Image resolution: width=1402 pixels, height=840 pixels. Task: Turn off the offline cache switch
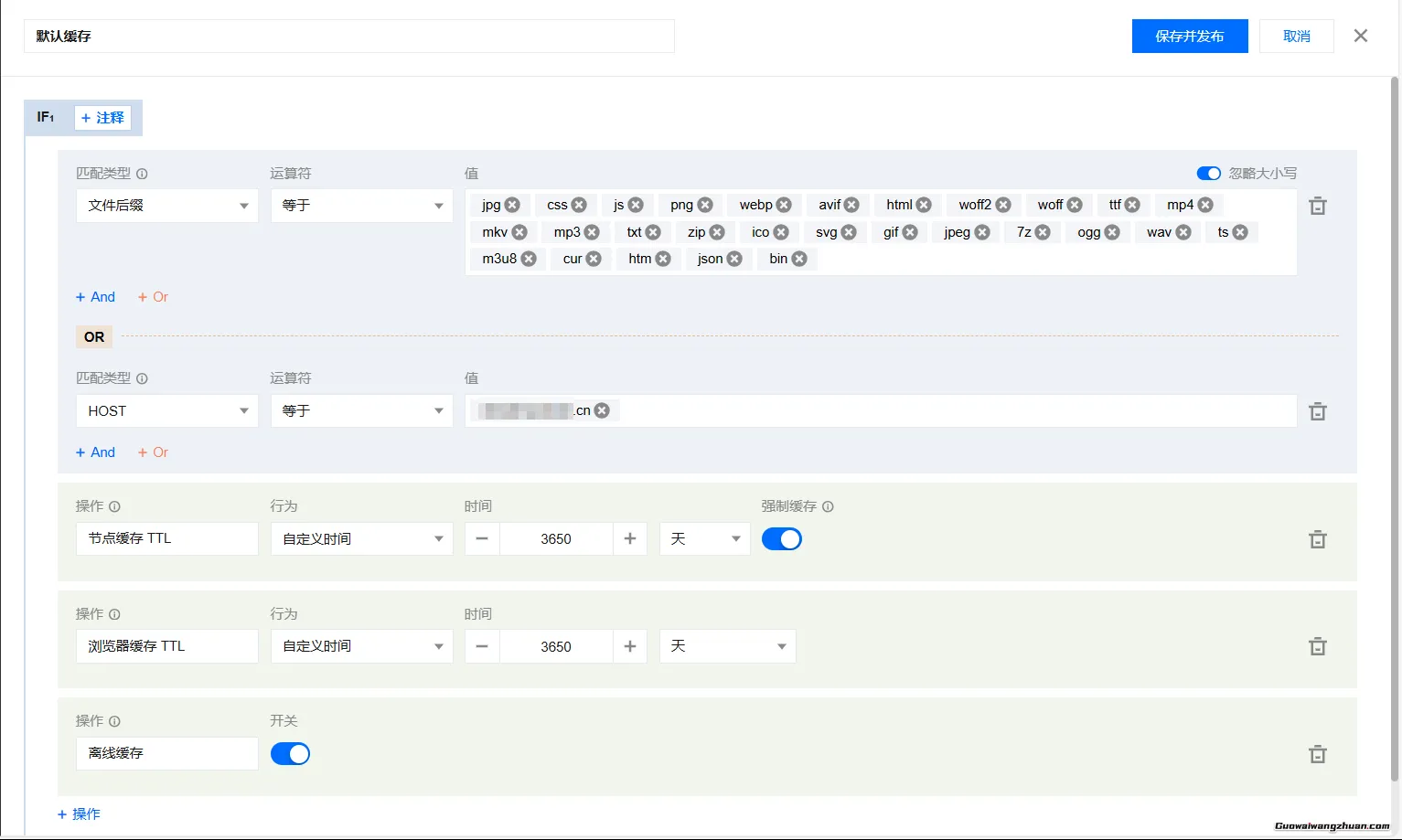pyautogui.click(x=291, y=753)
